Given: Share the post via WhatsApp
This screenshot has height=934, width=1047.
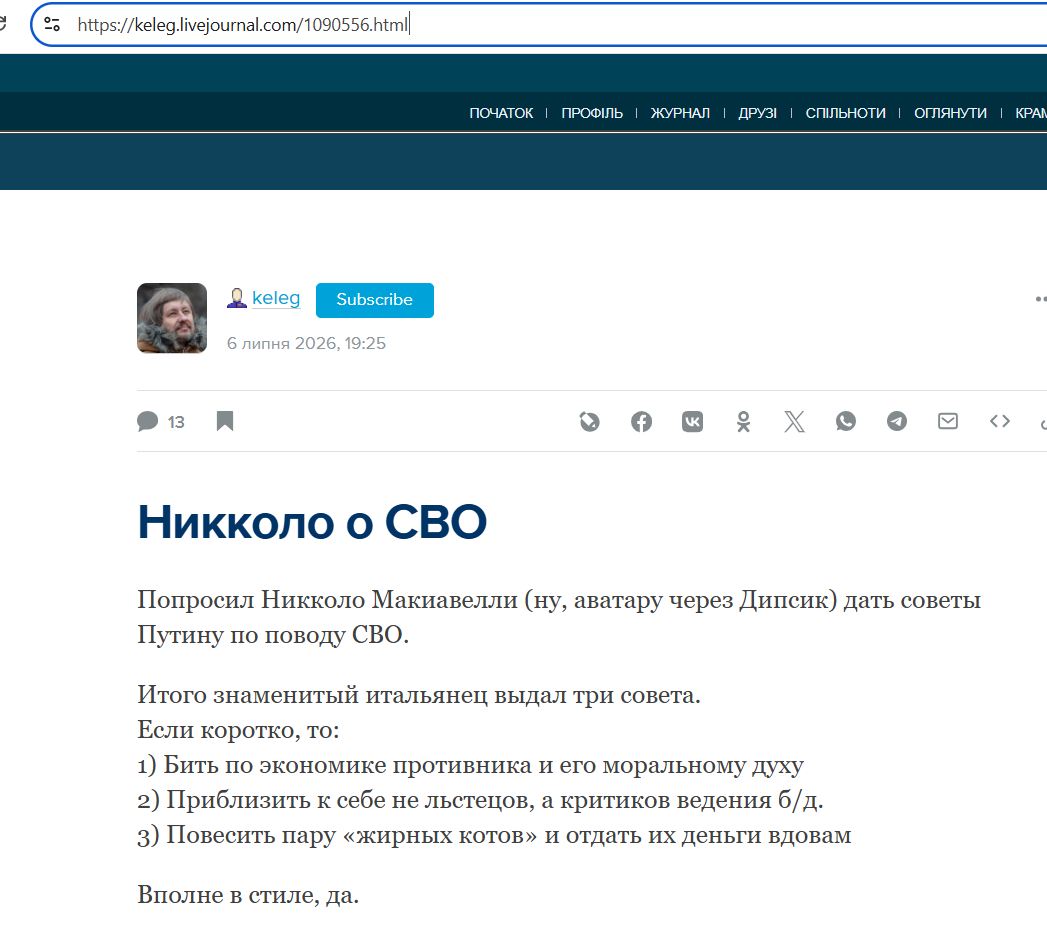Looking at the screenshot, I should tap(845, 421).
